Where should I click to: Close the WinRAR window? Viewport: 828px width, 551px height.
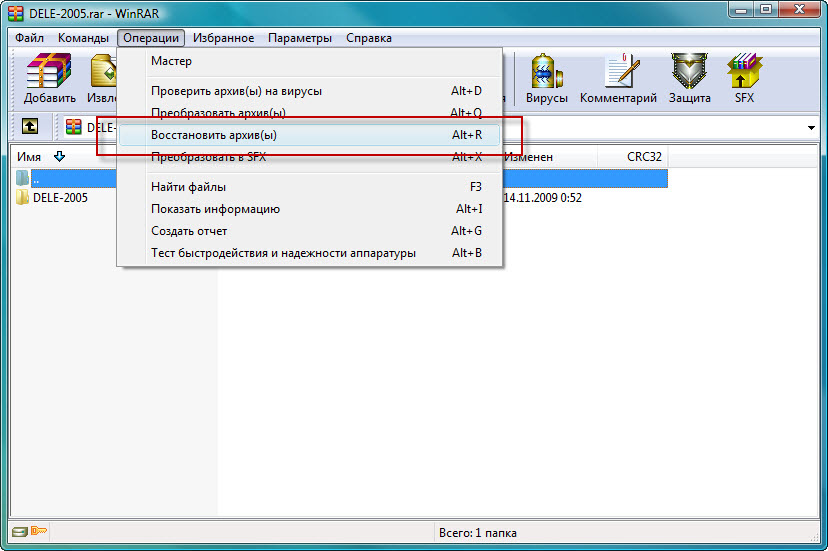tap(799, 10)
